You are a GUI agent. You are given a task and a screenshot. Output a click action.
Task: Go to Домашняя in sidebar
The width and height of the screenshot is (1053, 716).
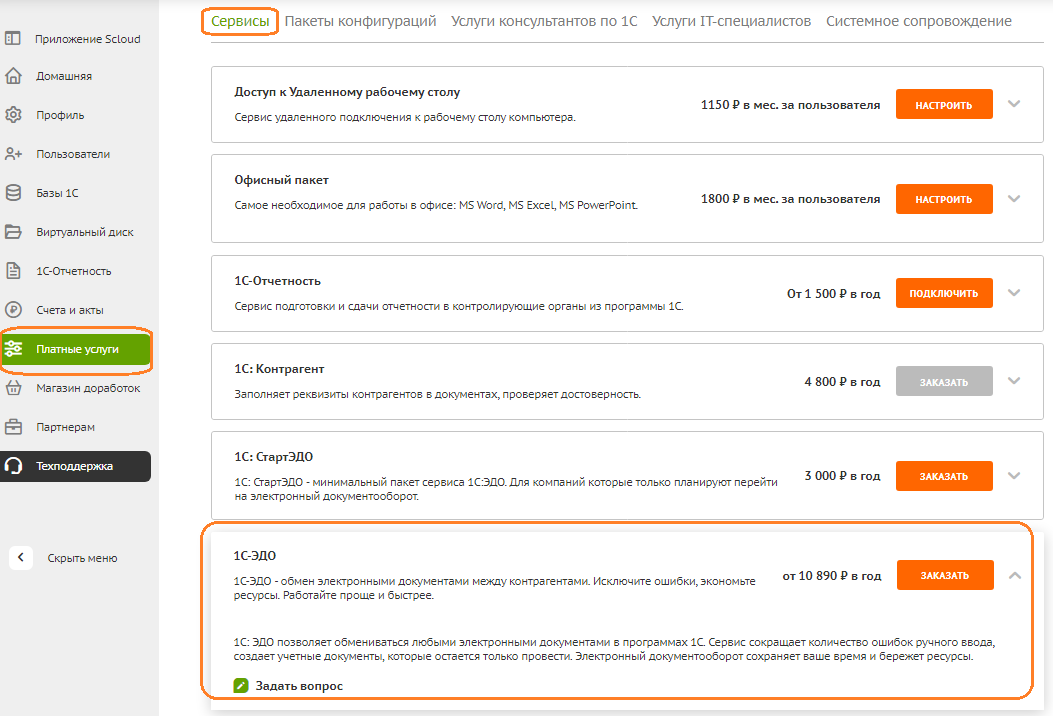tap(64, 77)
